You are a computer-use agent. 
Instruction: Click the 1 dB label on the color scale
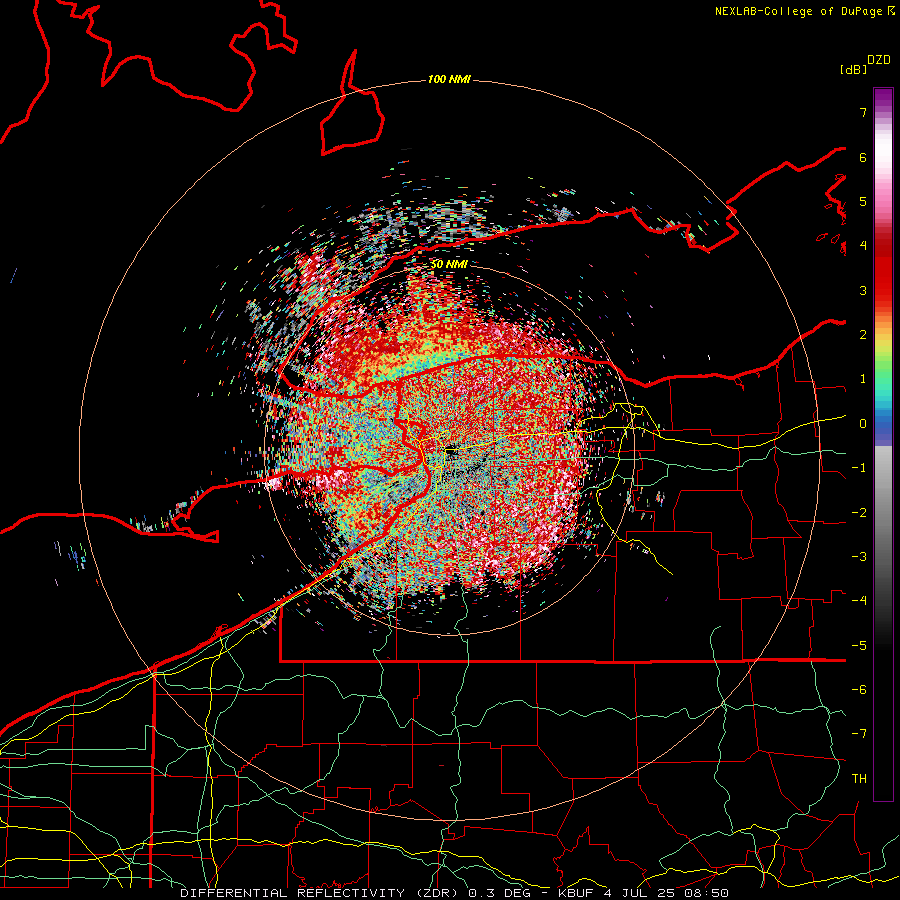(x=863, y=379)
